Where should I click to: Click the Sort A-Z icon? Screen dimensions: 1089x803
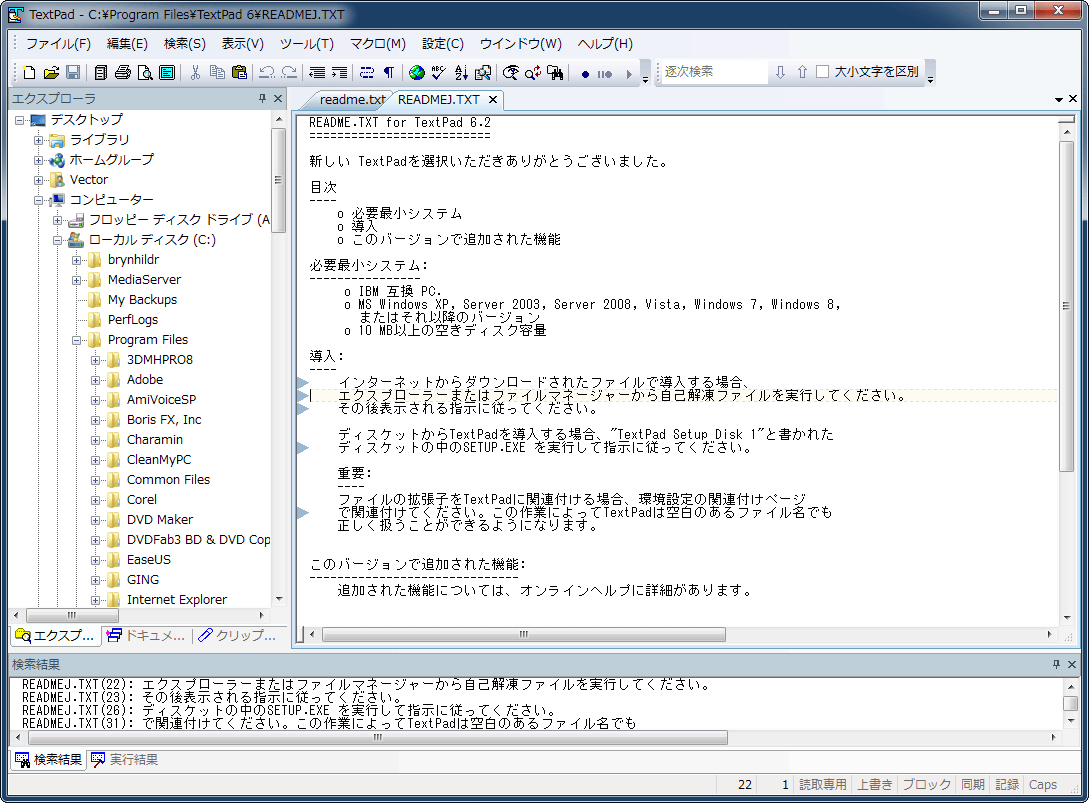pos(461,73)
